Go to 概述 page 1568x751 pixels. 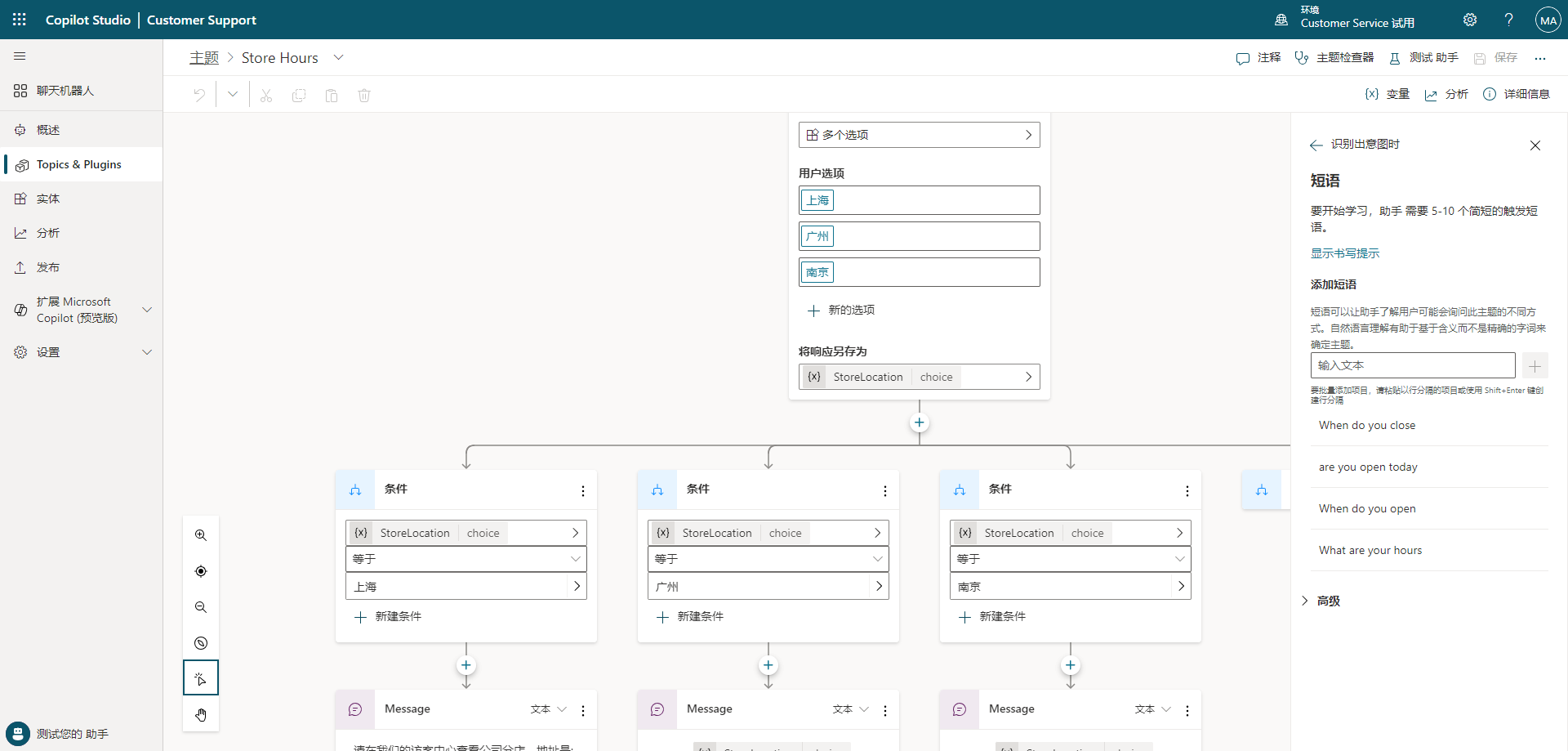(82, 130)
